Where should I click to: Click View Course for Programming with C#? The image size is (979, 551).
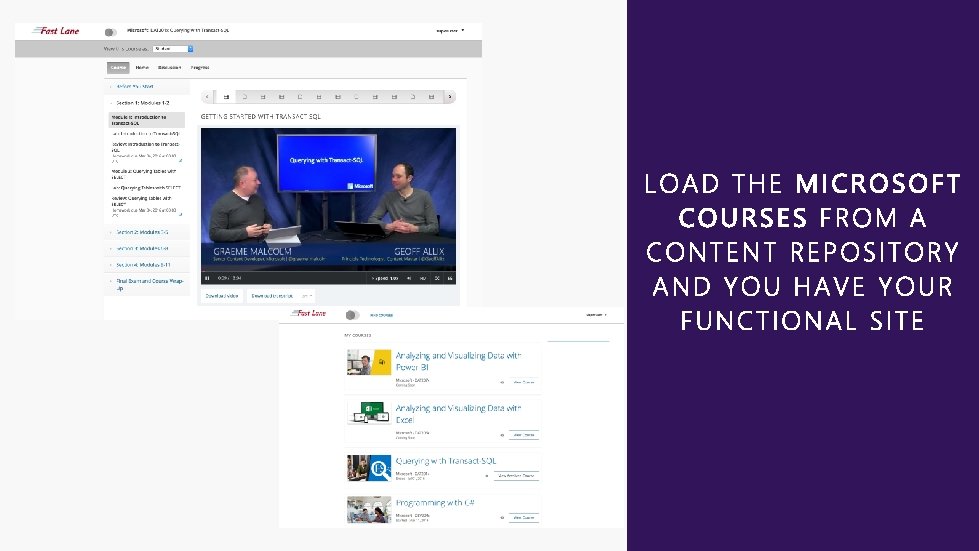[523, 517]
